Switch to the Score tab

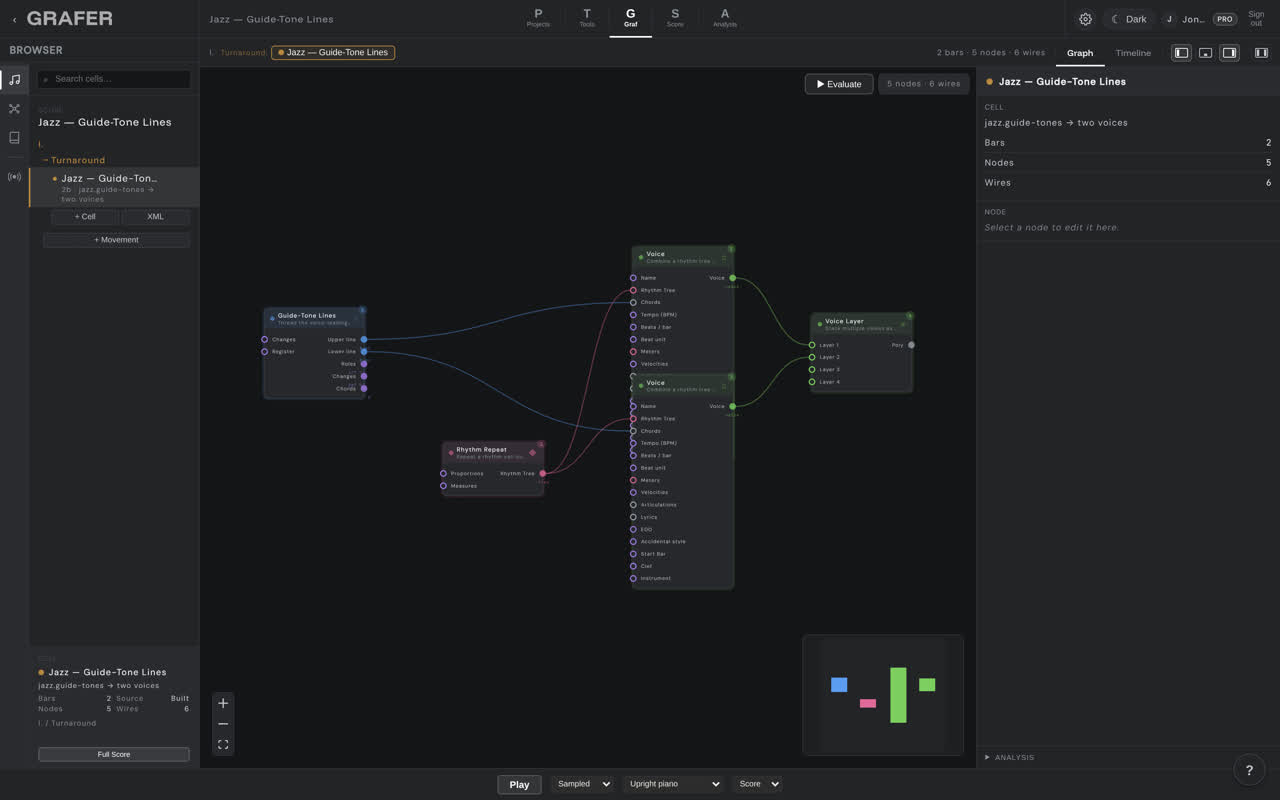click(675, 18)
